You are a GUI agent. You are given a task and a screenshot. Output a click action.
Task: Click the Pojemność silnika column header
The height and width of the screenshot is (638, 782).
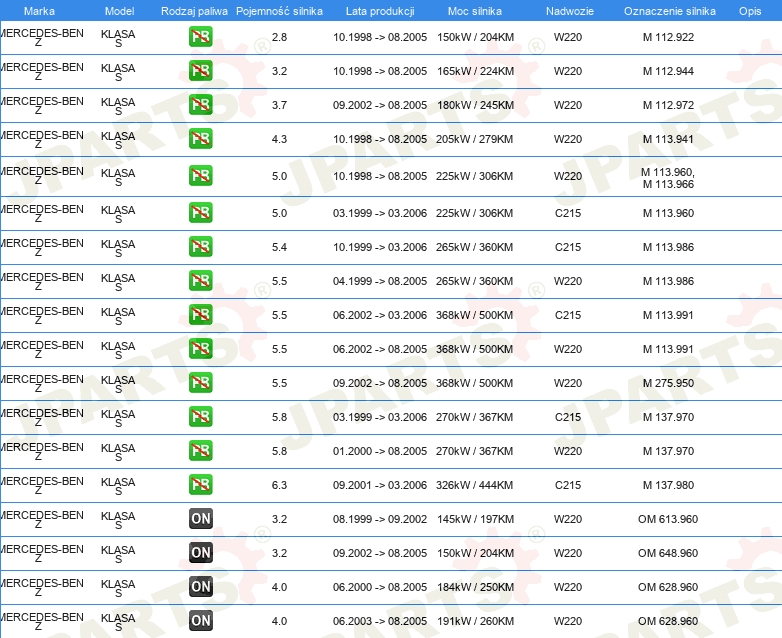tap(279, 11)
